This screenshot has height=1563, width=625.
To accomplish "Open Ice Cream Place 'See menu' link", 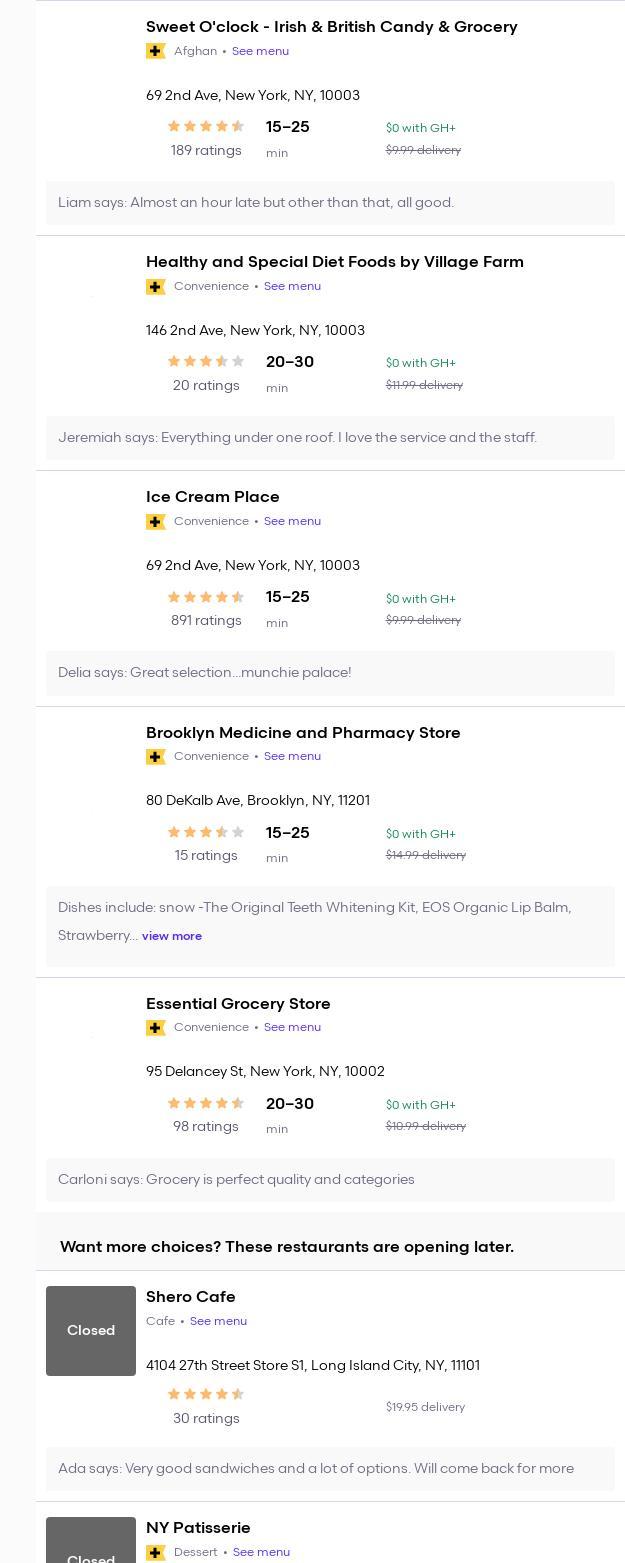I will tap(292, 521).
